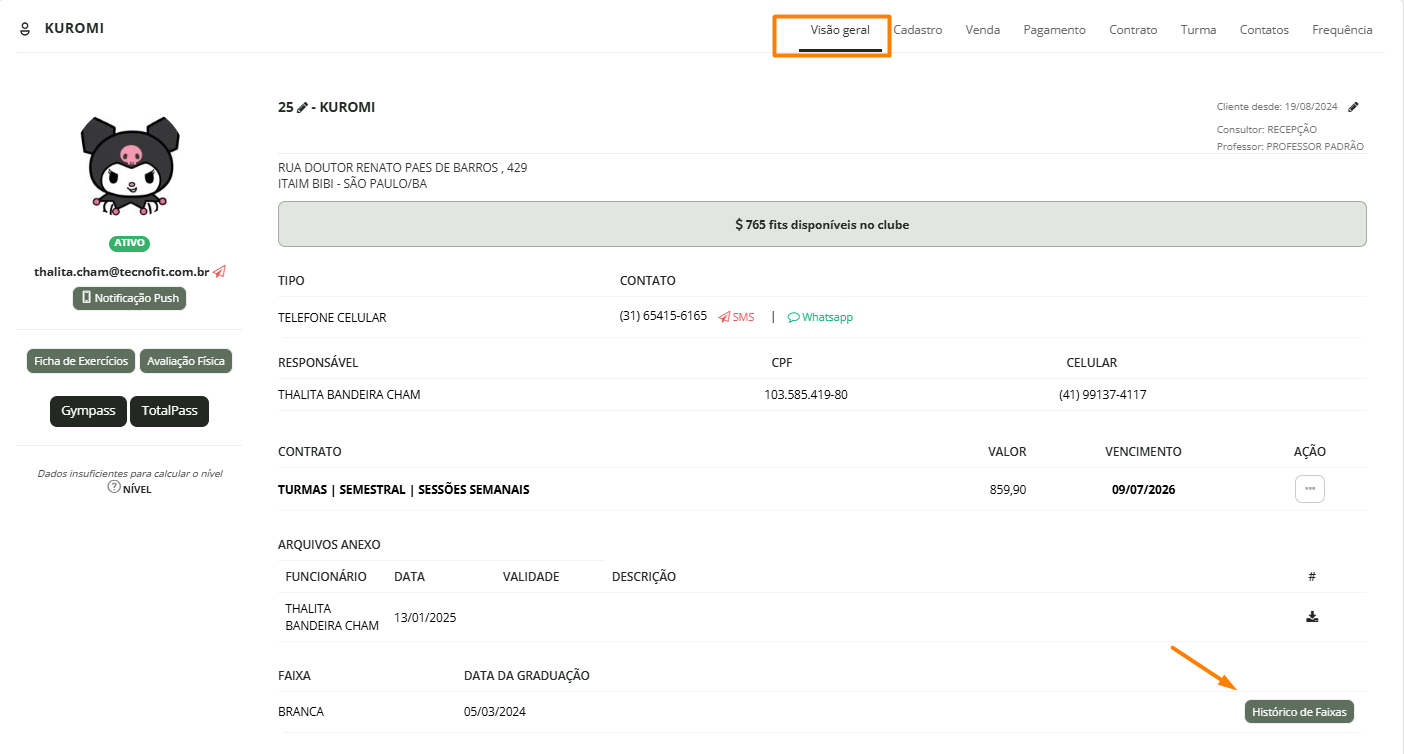Viewport: 1404px width, 754px height.
Task: Click the pencil icon next to client number 25
Action: pyautogui.click(x=302, y=108)
